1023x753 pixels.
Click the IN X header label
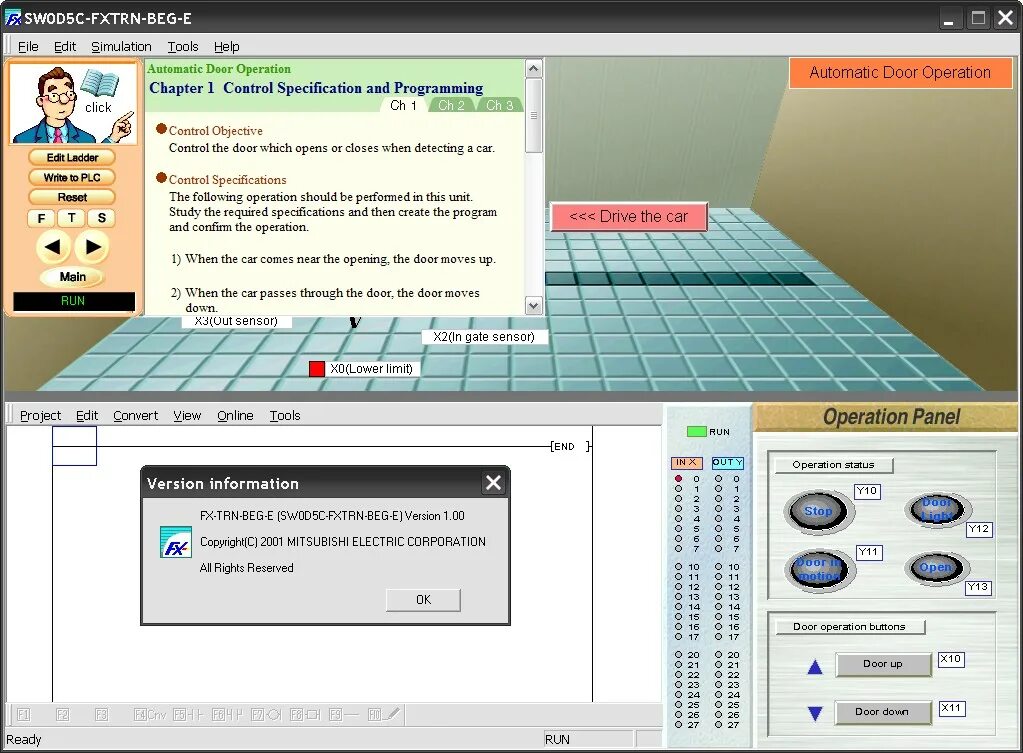click(x=686, y=463)
